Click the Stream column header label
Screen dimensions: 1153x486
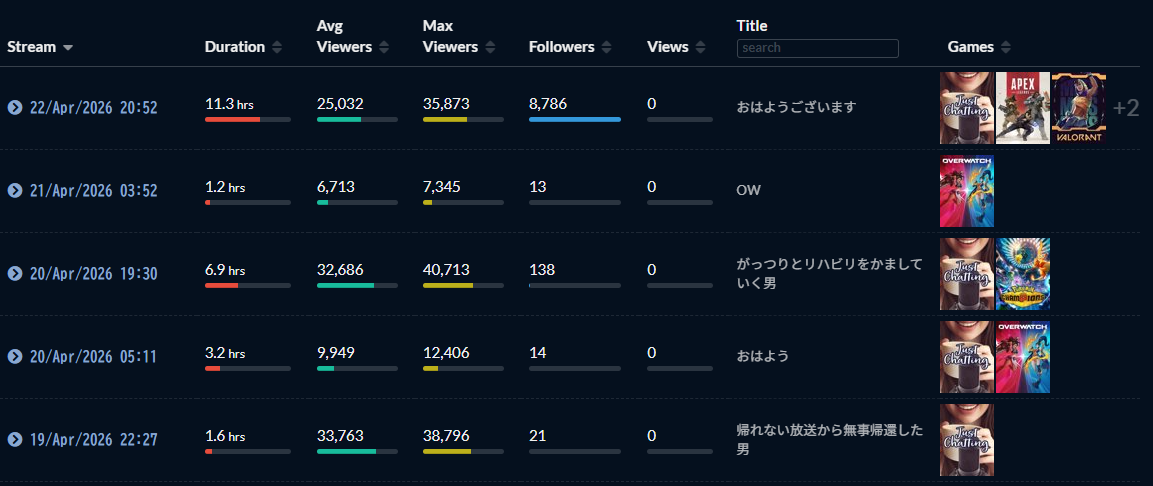click(x=31, y=47)
